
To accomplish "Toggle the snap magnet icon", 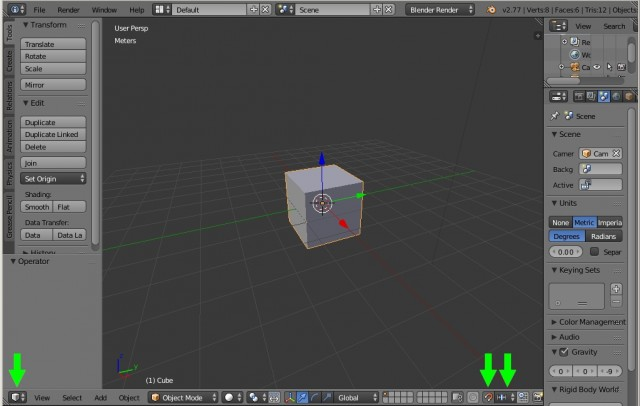I will [488, 397].
